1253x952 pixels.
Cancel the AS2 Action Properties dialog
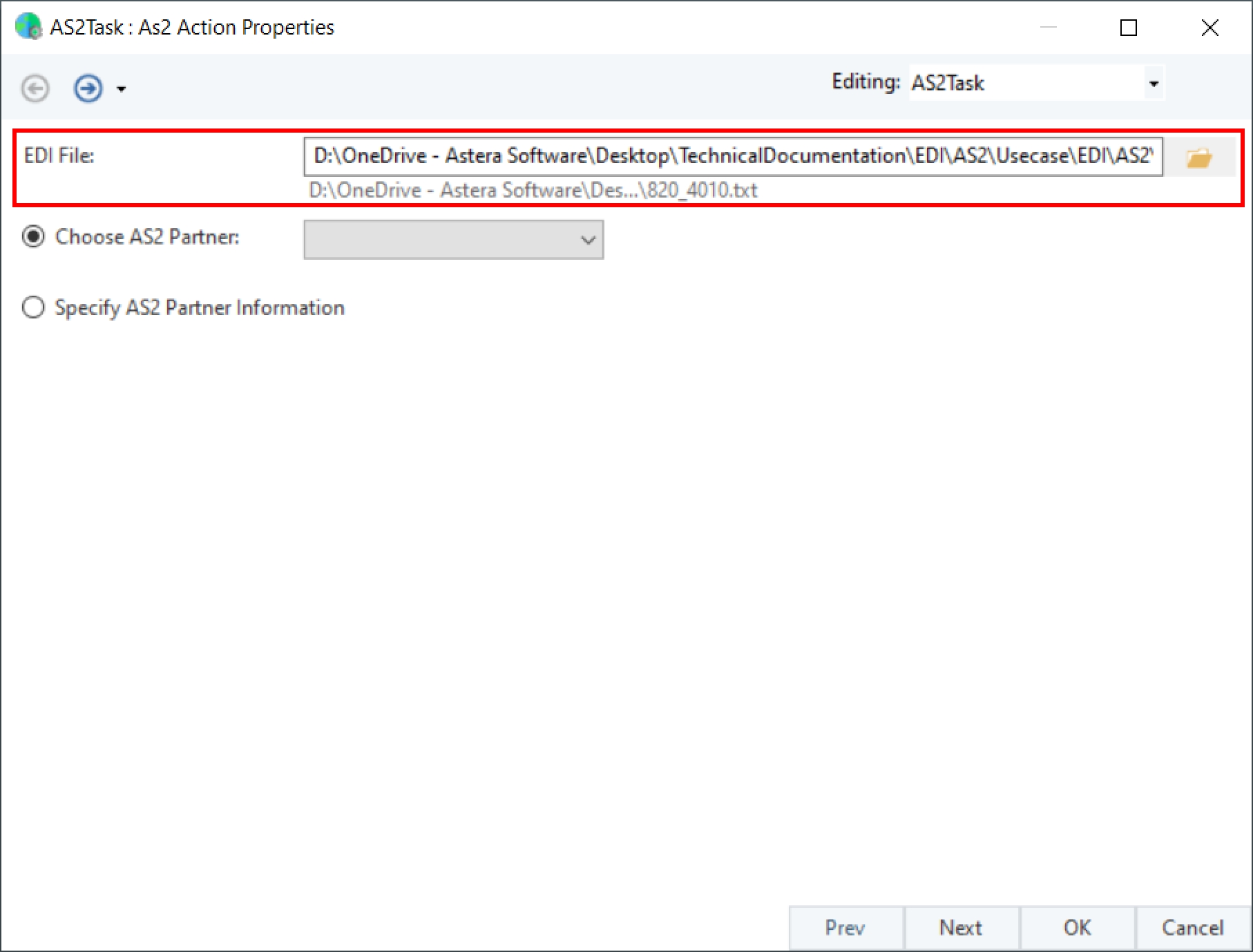(x=1193, y=928)
